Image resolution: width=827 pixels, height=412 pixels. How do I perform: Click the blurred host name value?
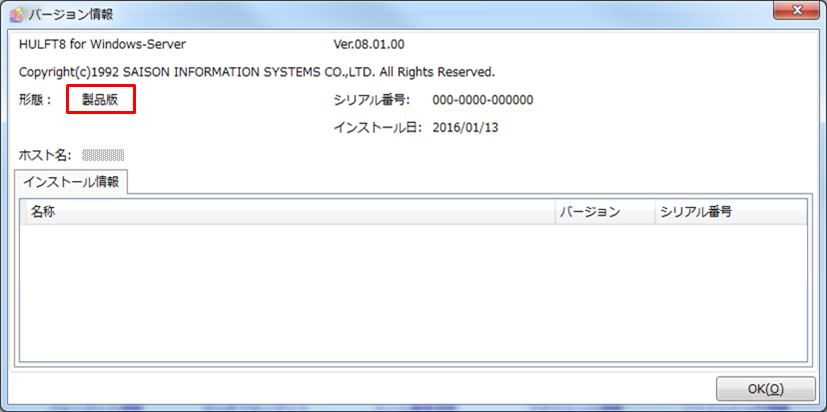coord(103,155)
